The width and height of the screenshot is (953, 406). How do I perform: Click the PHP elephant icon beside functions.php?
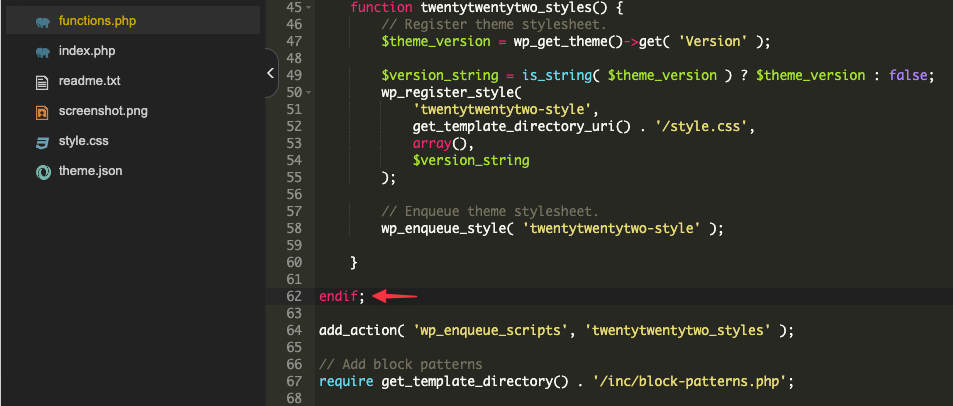pyautogui.click(x=42, y=22)
